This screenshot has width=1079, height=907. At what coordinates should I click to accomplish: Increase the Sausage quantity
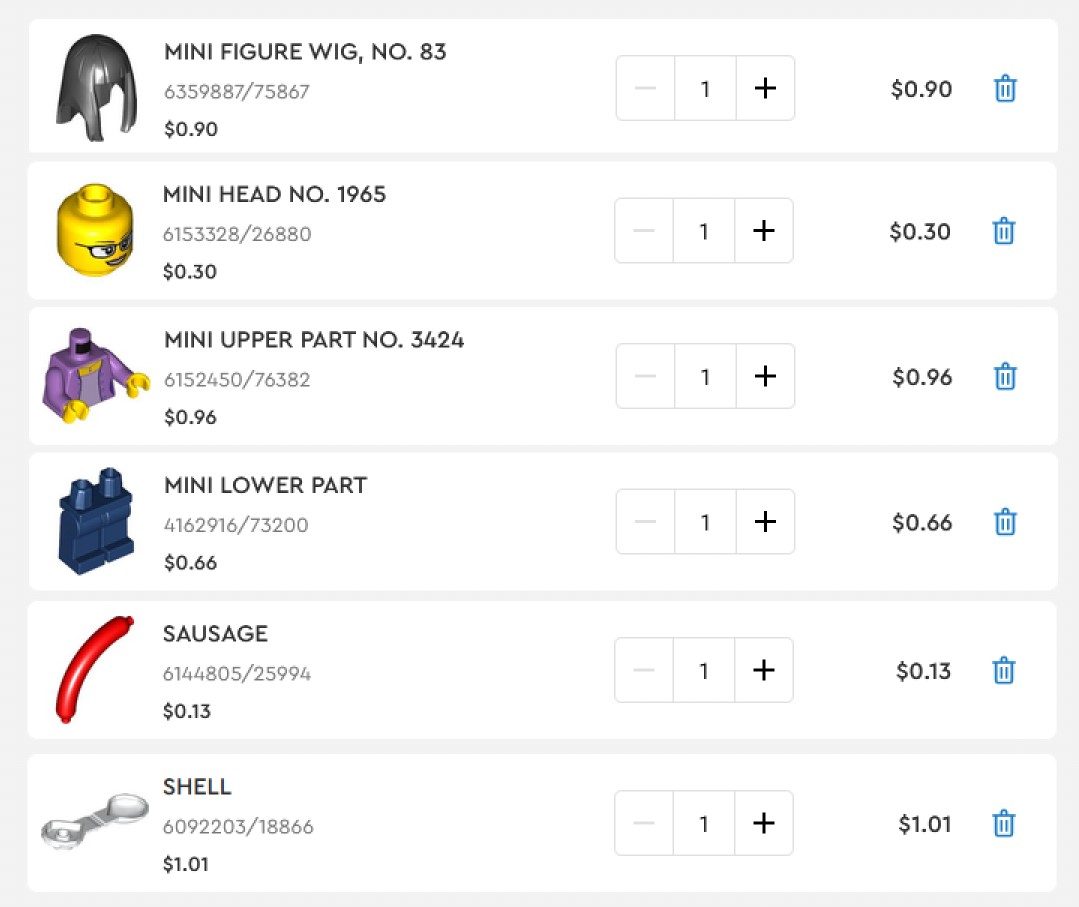tap(763, 671)
